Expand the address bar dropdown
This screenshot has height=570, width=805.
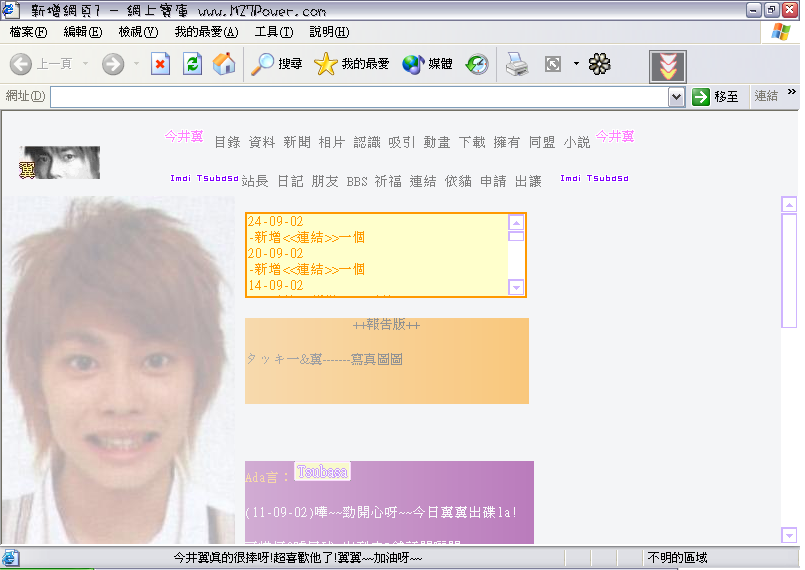pos(676,97)
